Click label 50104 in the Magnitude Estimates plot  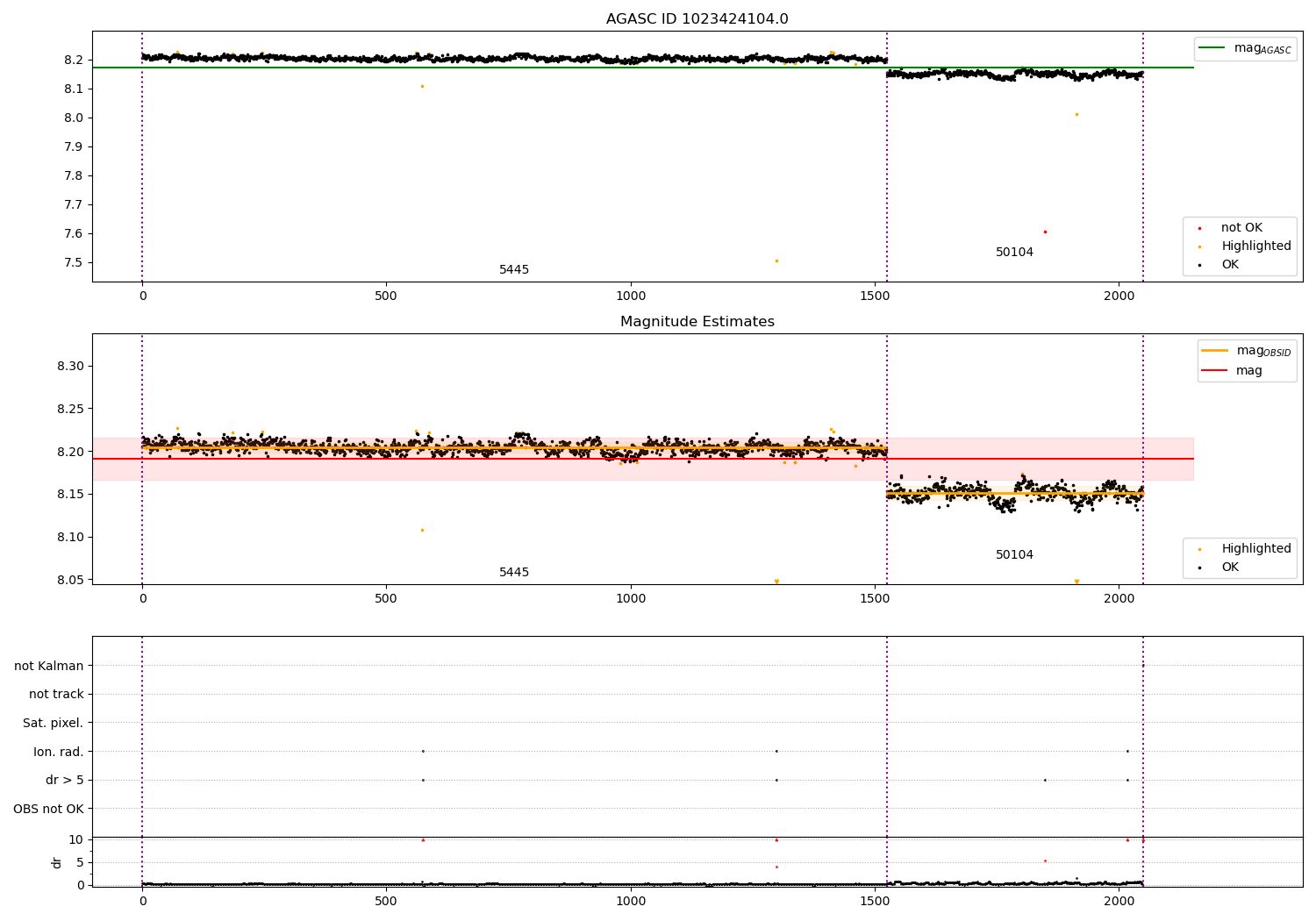tap(1014, 555)
